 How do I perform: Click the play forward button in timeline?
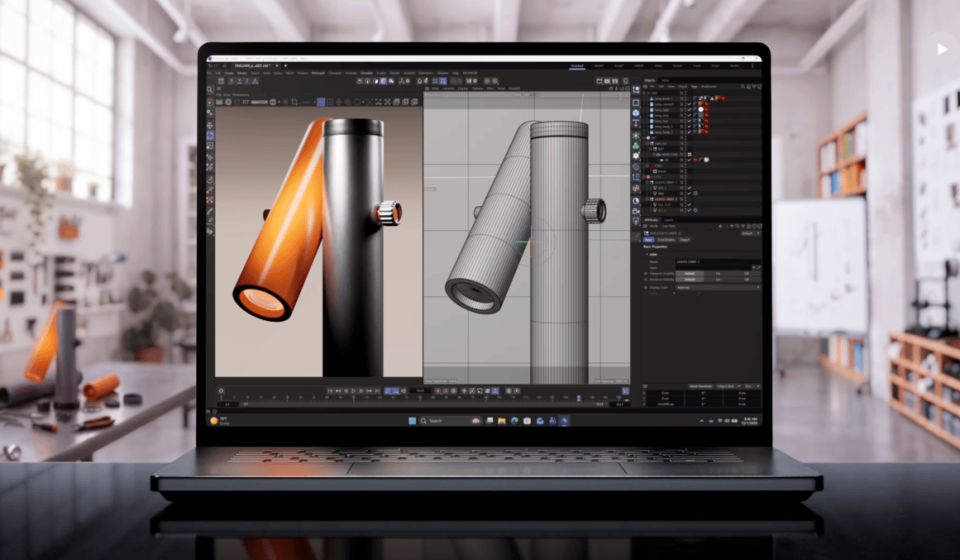point(353,390)
